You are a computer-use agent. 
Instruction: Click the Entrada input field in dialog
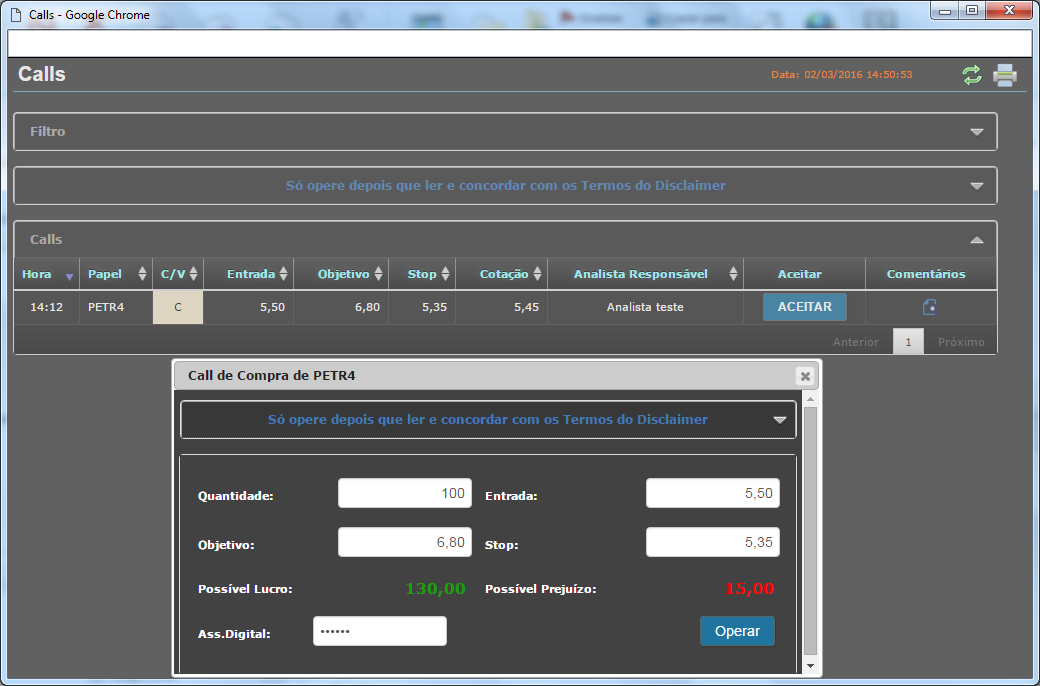click(712, 493)
